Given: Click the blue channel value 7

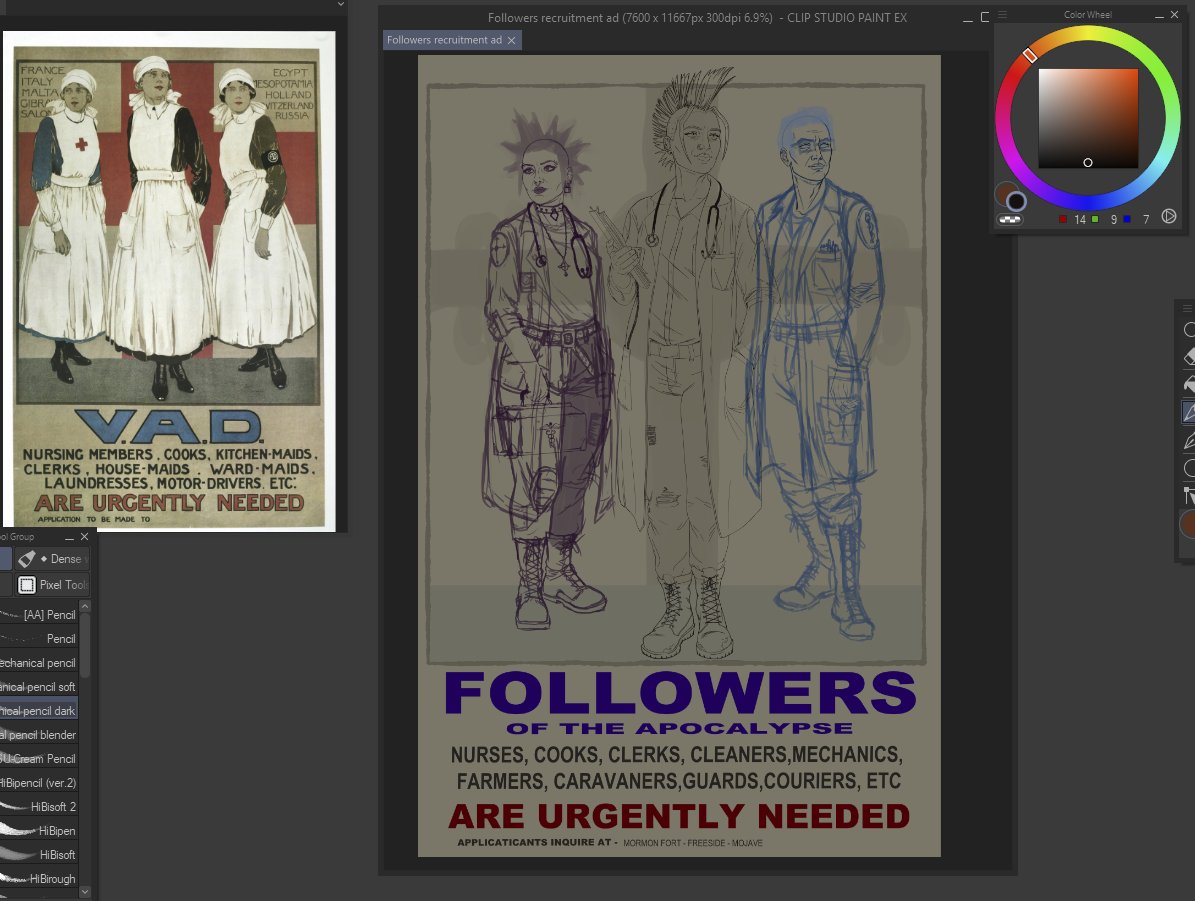Looking at the screenshot, I should (x=1145, y=220).
